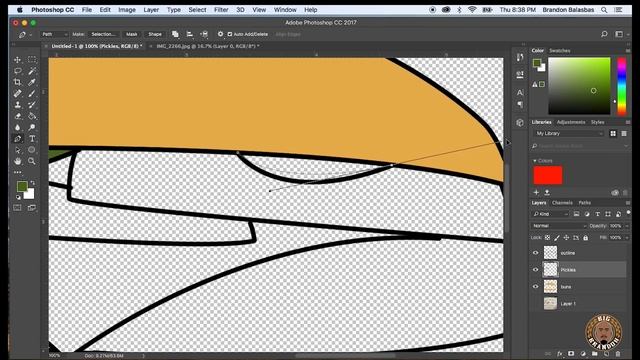640x360 pixels.
Task: Click the red library color swatch
Action: (x=548, y=175)
